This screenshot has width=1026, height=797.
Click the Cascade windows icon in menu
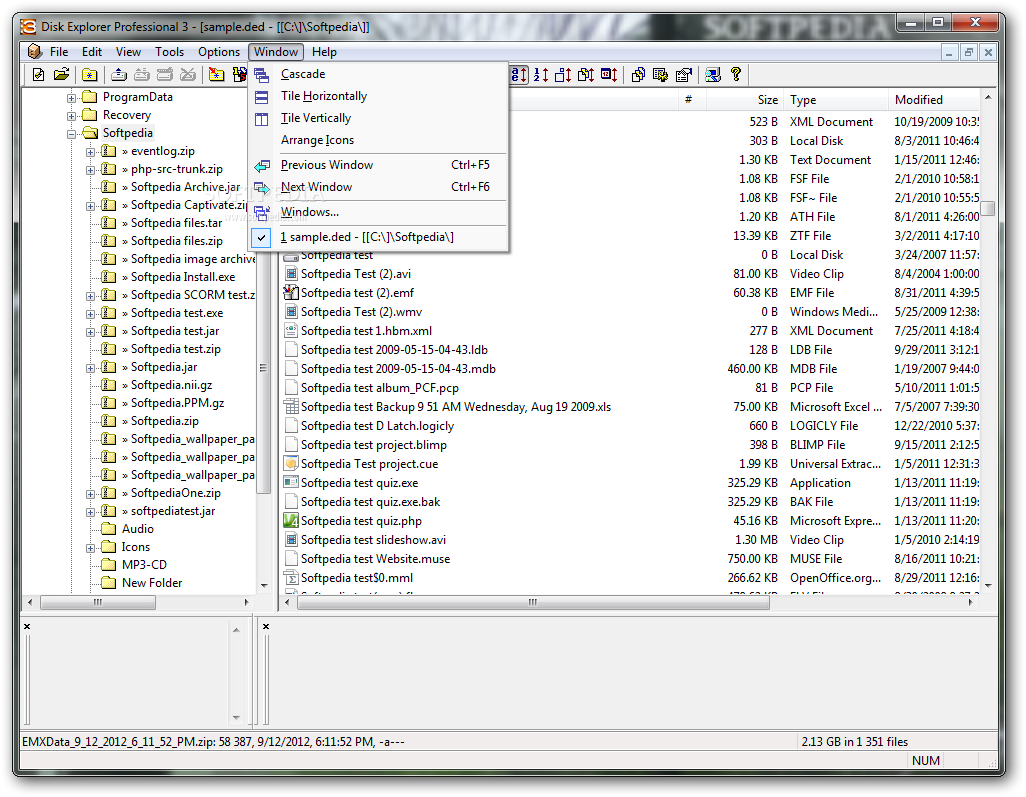[x=262, y=75]
